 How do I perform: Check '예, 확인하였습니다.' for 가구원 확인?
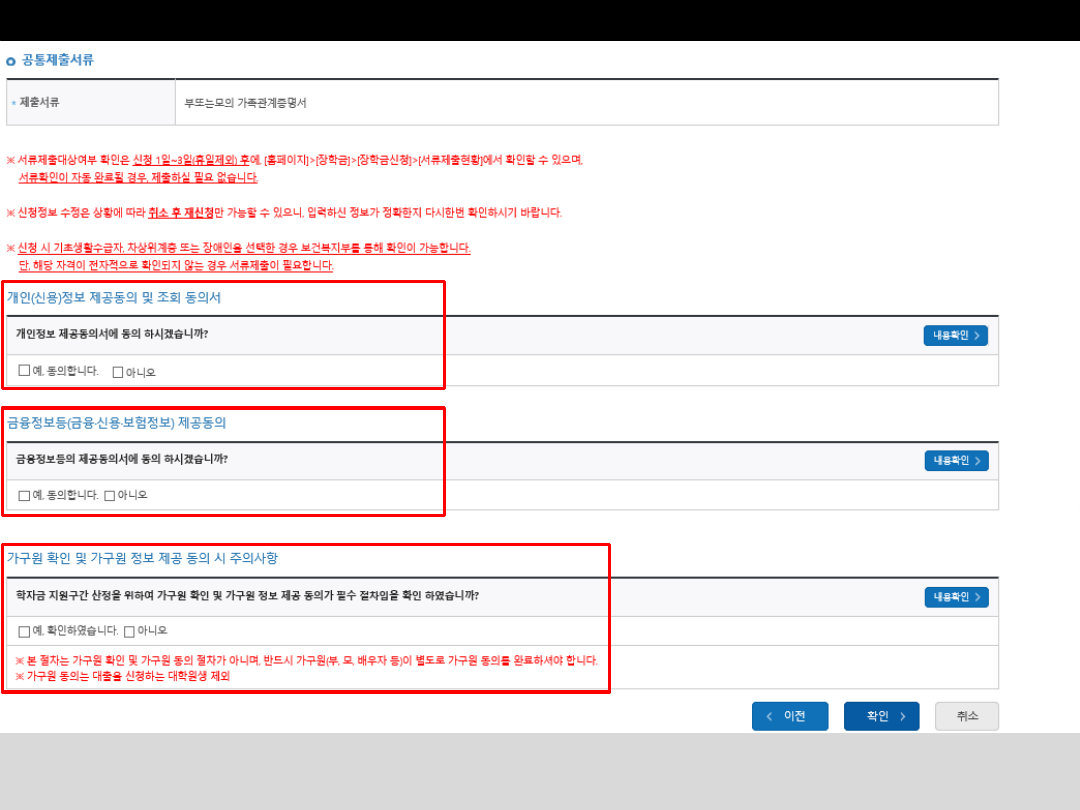point(24,631)
